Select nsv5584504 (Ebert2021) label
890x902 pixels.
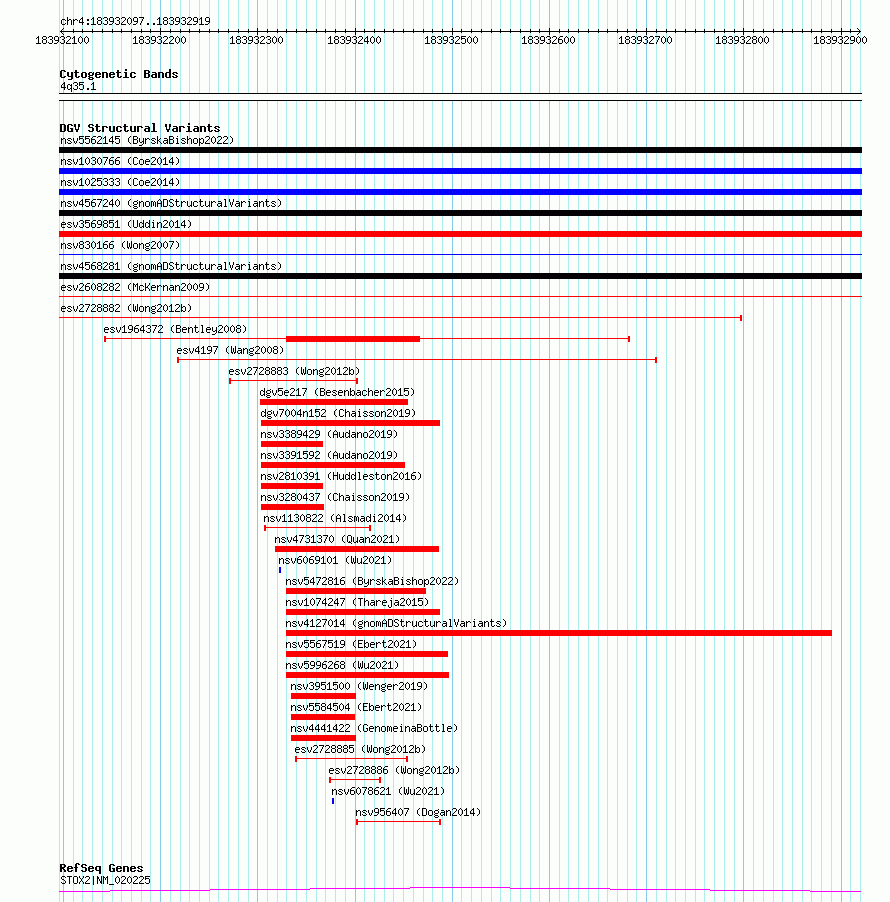click(x=356, y=707)
